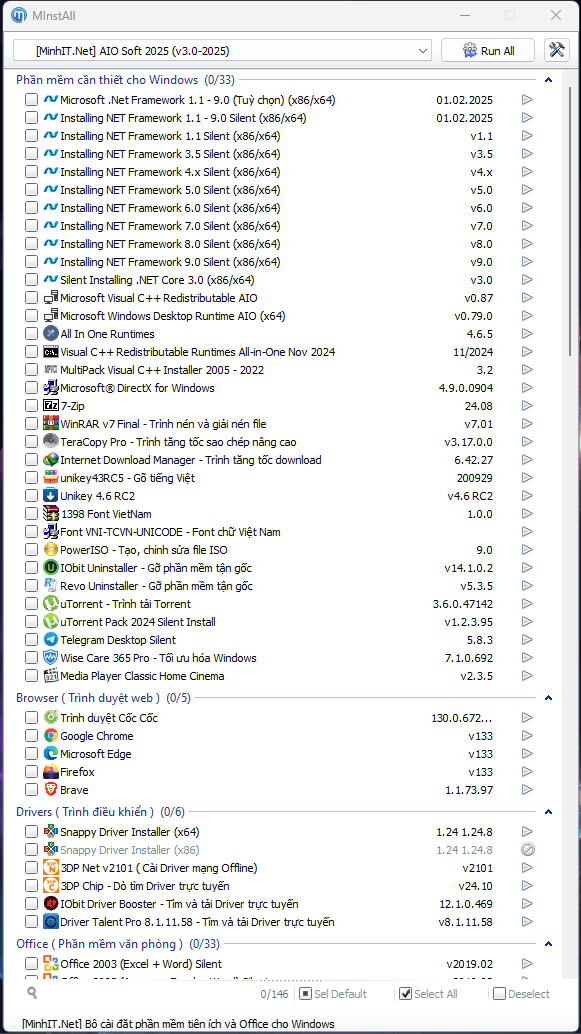Check the Unikey 4.6 RC2 checkbox
Image resolution: width=581 pixels, height=1034 pixels.
pyautogui.click(x=31, y=496)
